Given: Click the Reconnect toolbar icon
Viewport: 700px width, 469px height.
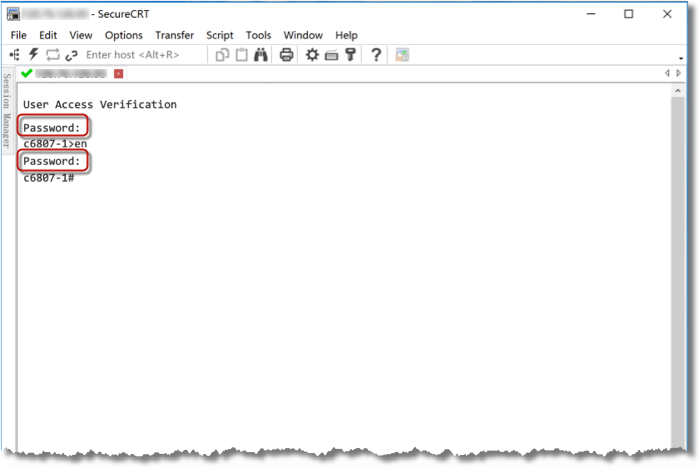Looking at the screenshot, I should coord(53,55).
